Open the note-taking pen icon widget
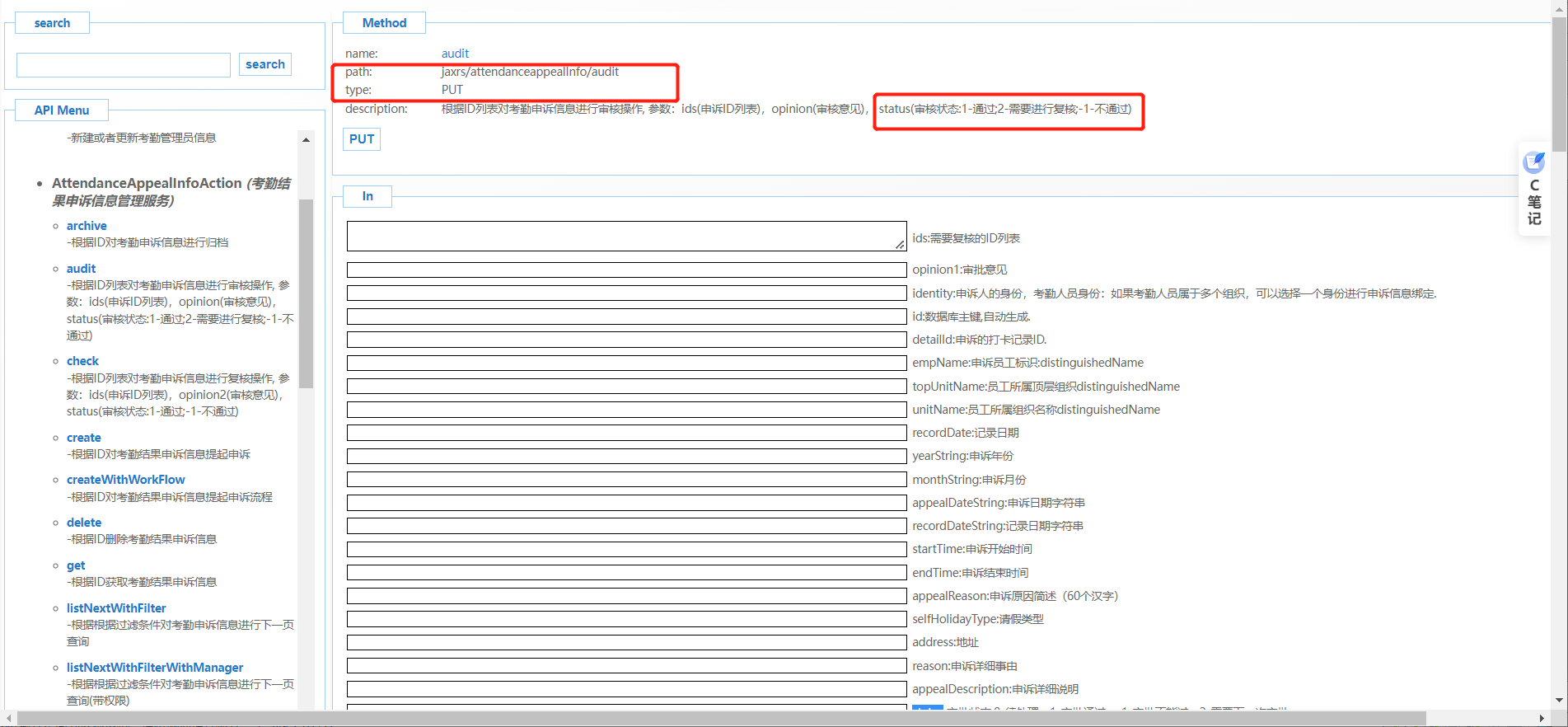This screenshot has height=727, width=1568. [1533, 162]
